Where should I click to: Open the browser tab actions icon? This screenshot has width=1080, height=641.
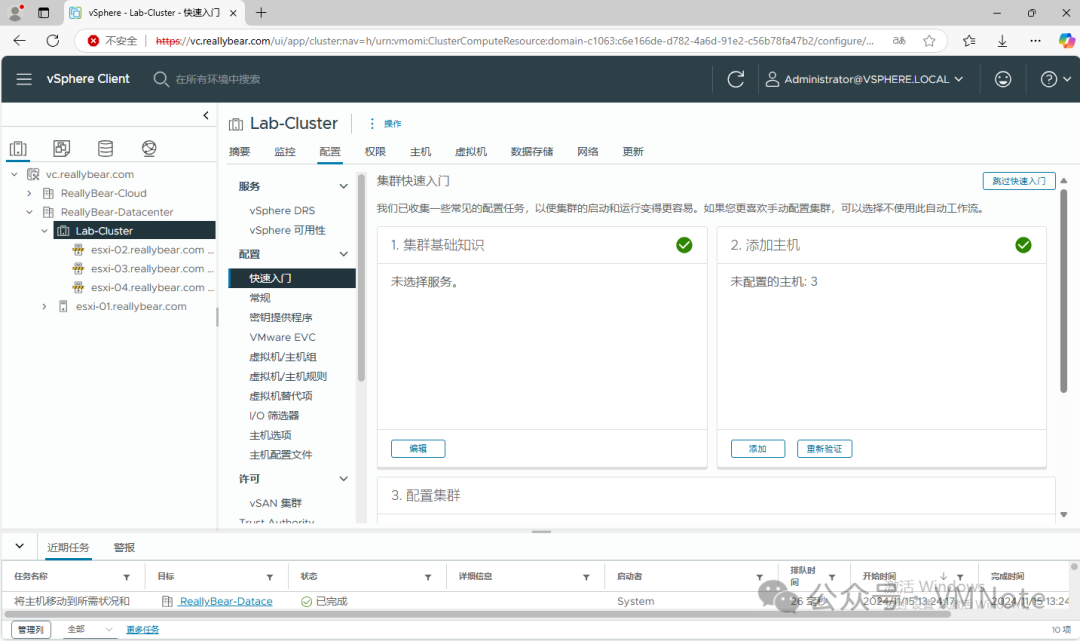[43, 12]
